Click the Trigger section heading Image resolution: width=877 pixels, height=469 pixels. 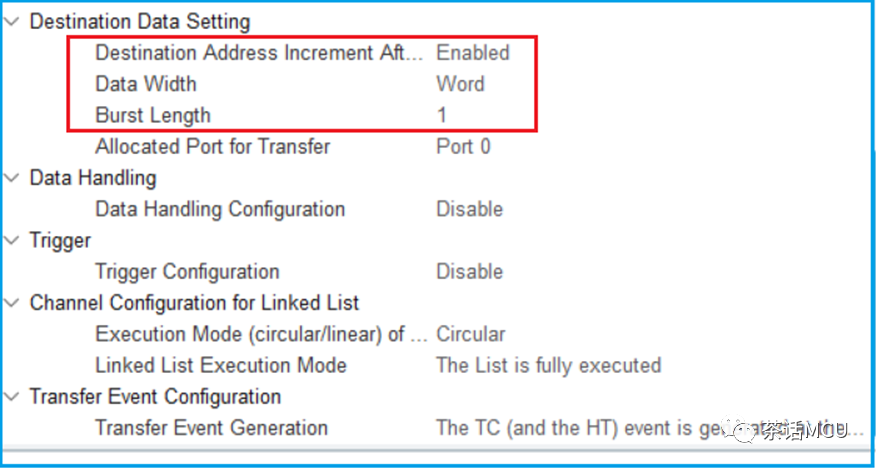[60, 241]
